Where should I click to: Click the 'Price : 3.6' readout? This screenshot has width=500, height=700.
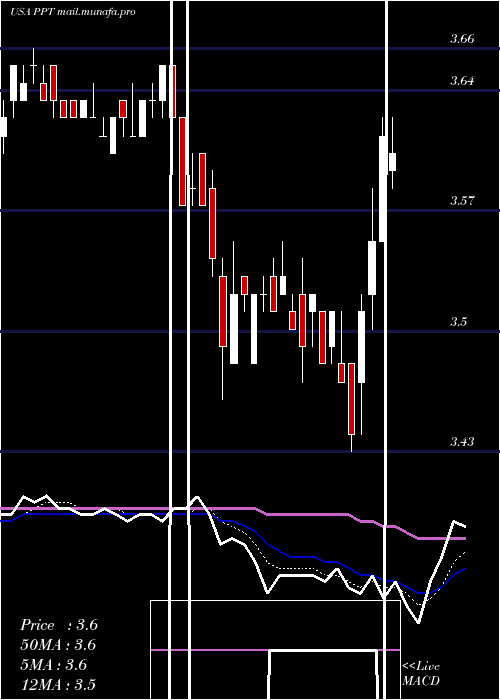point(59,625)
